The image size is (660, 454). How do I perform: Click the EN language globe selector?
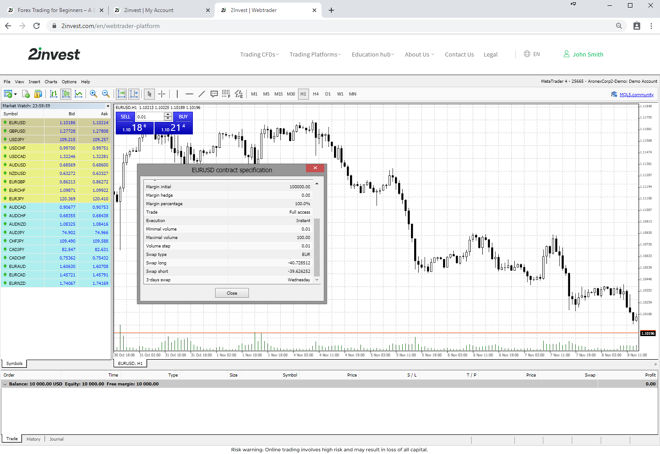click(532, 54)
